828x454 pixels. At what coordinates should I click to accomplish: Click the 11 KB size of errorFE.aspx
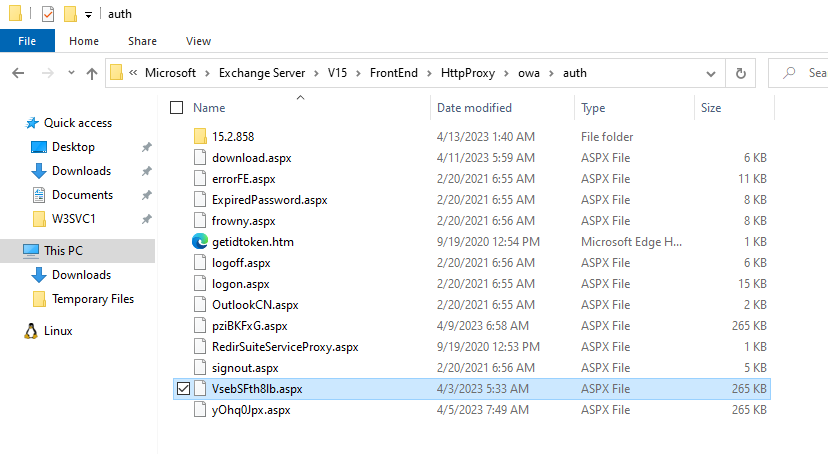tap(752, 178)
